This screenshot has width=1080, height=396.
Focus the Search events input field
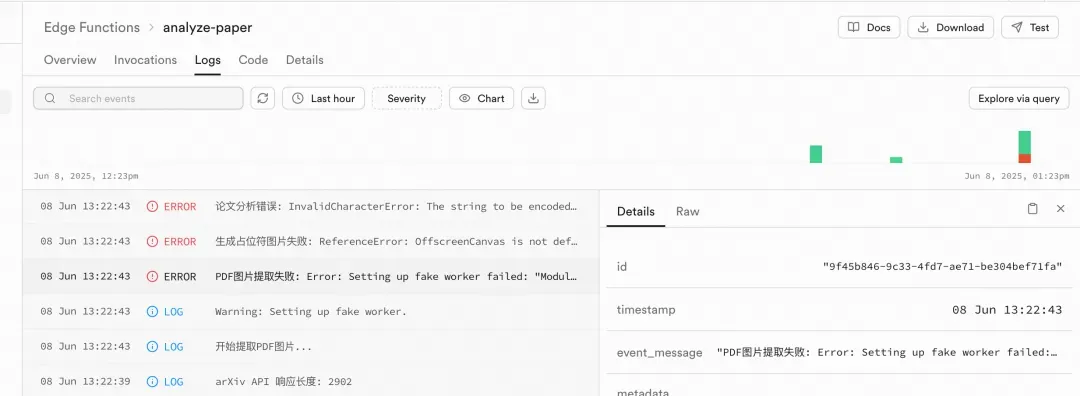[x=138, y=98]
